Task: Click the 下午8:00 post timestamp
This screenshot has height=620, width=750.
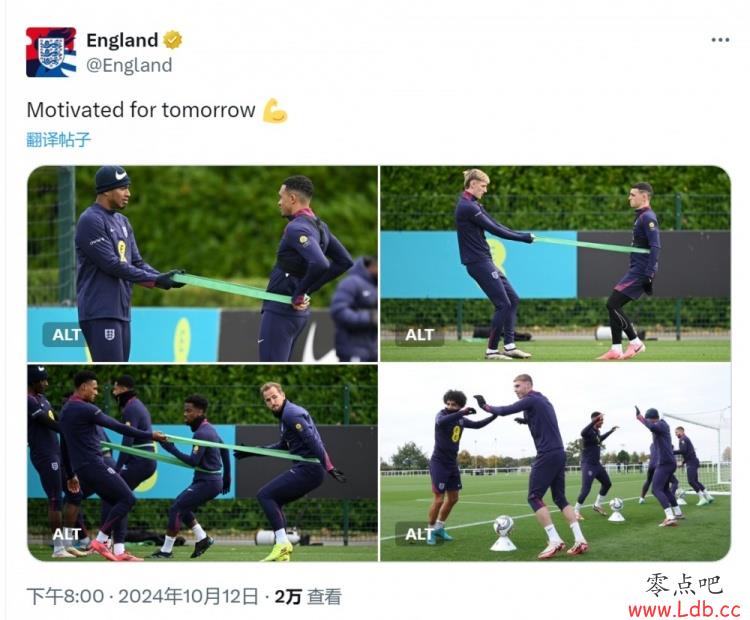Action: point(65,597)
